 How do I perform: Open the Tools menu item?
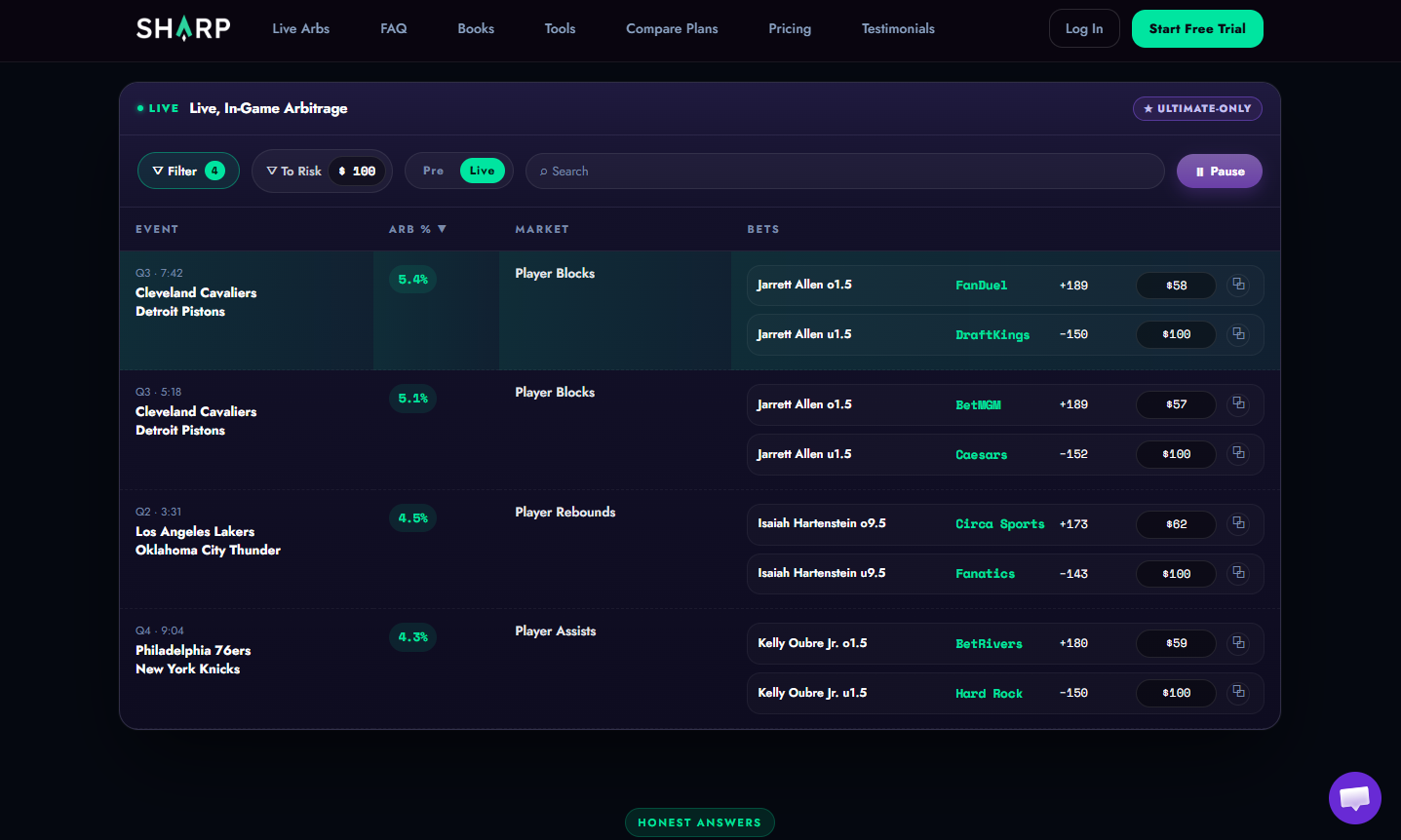(x=560, y=28)
